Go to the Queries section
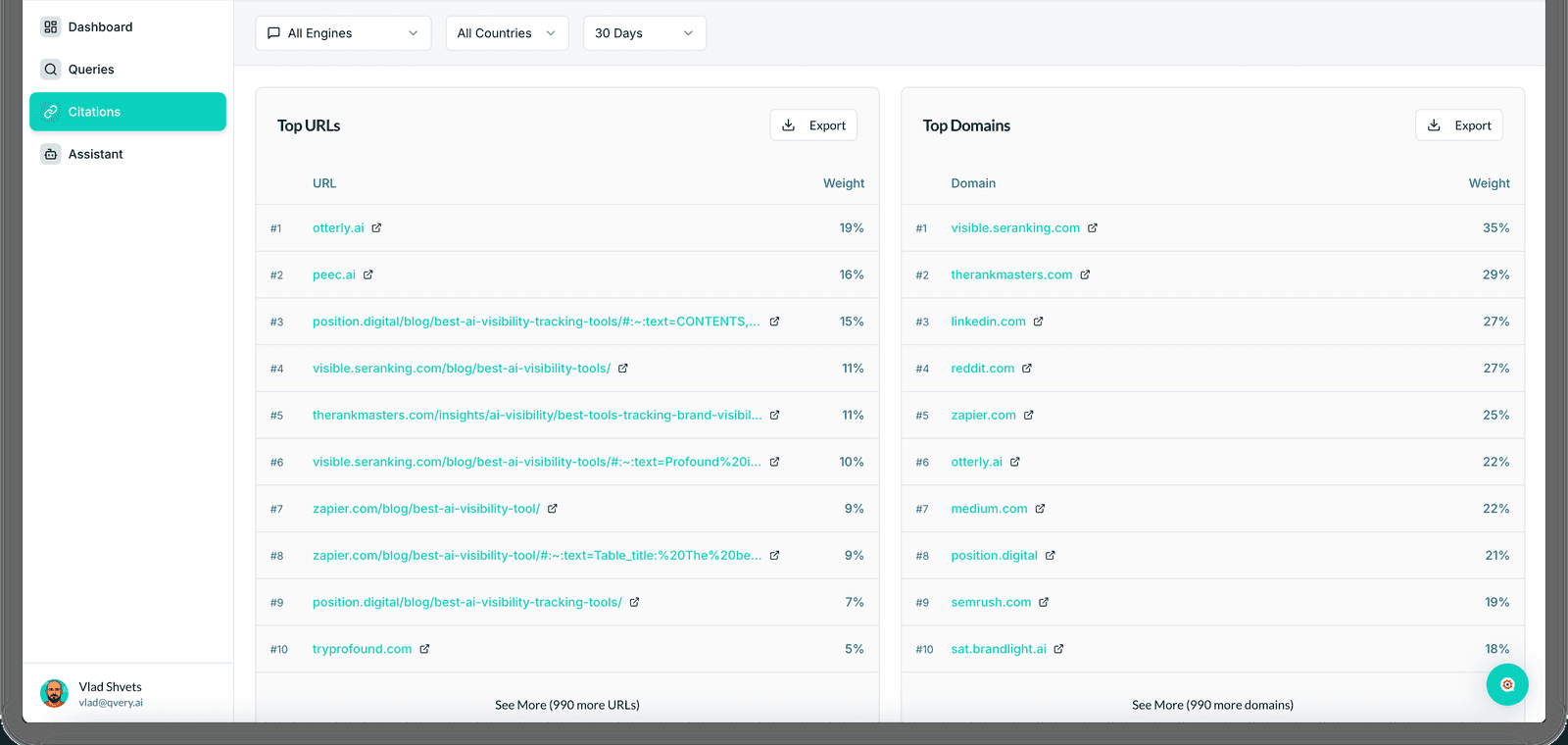The height and width of the screenshot is (745, 1568). click(127, 69)
